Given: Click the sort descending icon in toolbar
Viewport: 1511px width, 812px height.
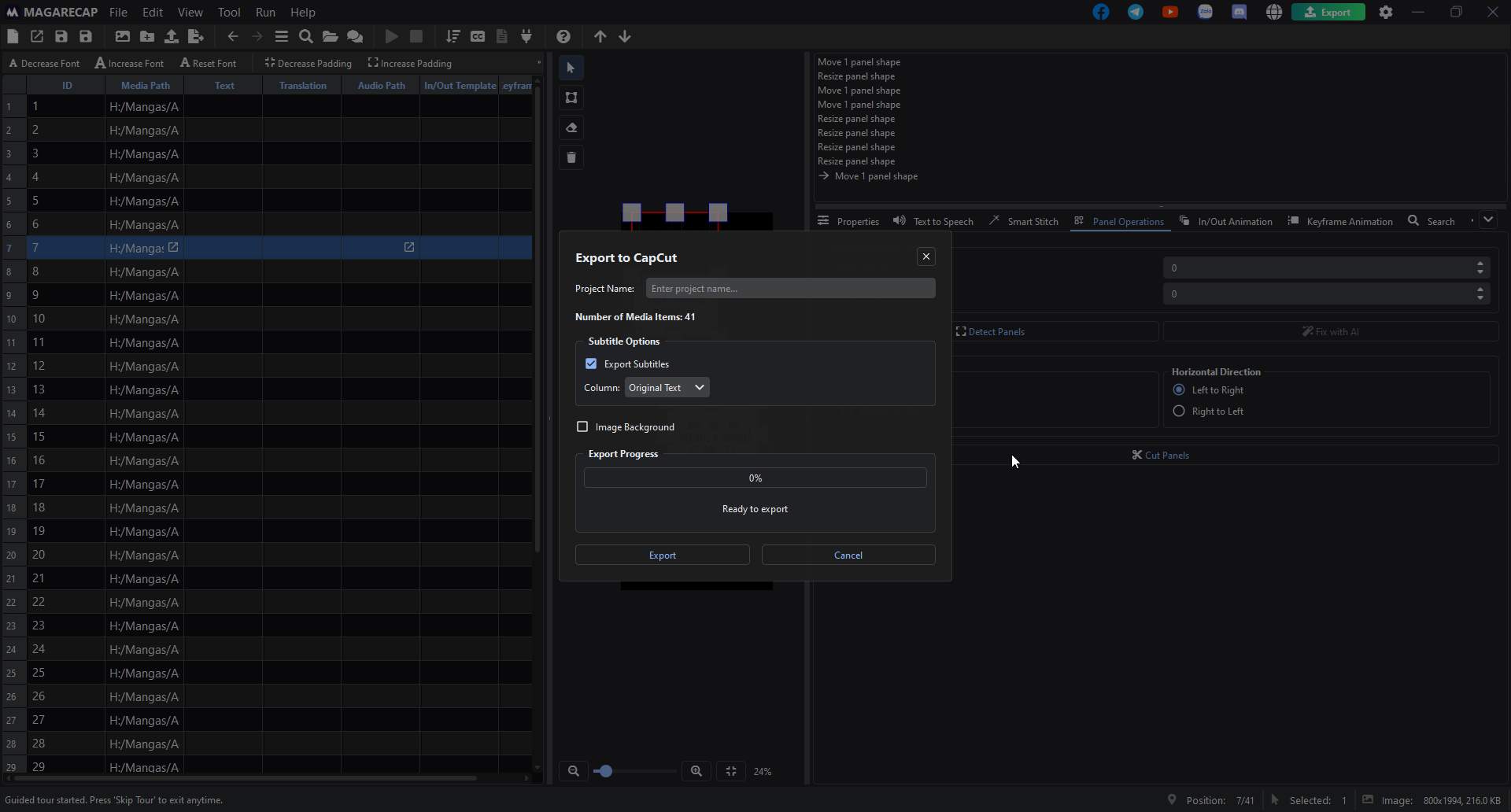Looking at the screenshot, I should pyautogui.click(x=453, y=36).
